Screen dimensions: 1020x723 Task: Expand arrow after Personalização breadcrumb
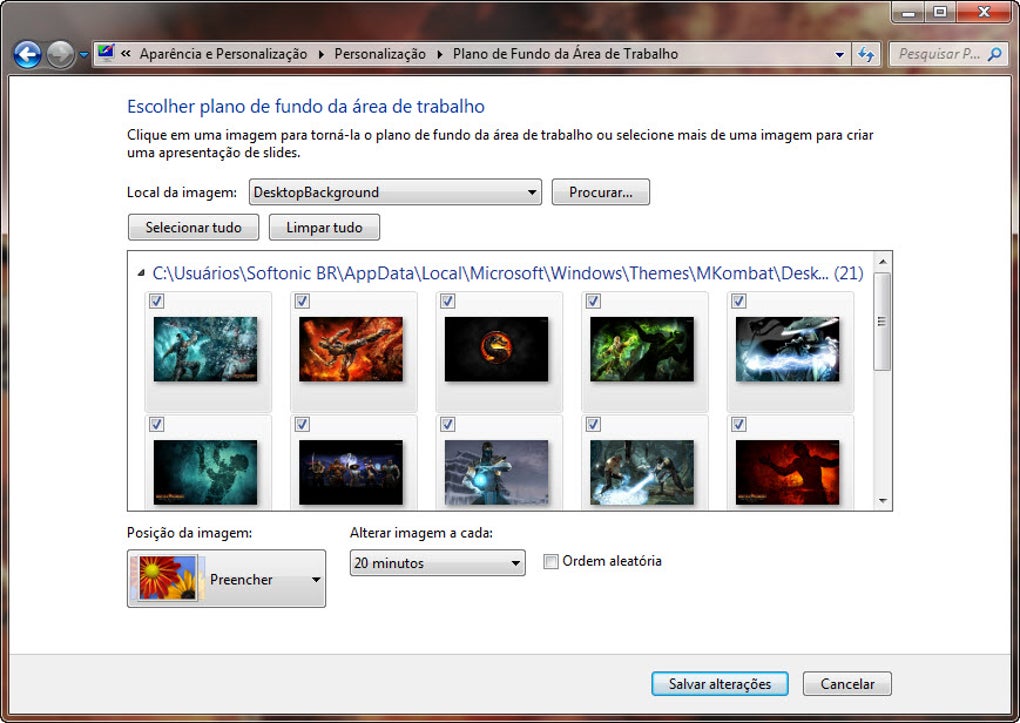440,55
